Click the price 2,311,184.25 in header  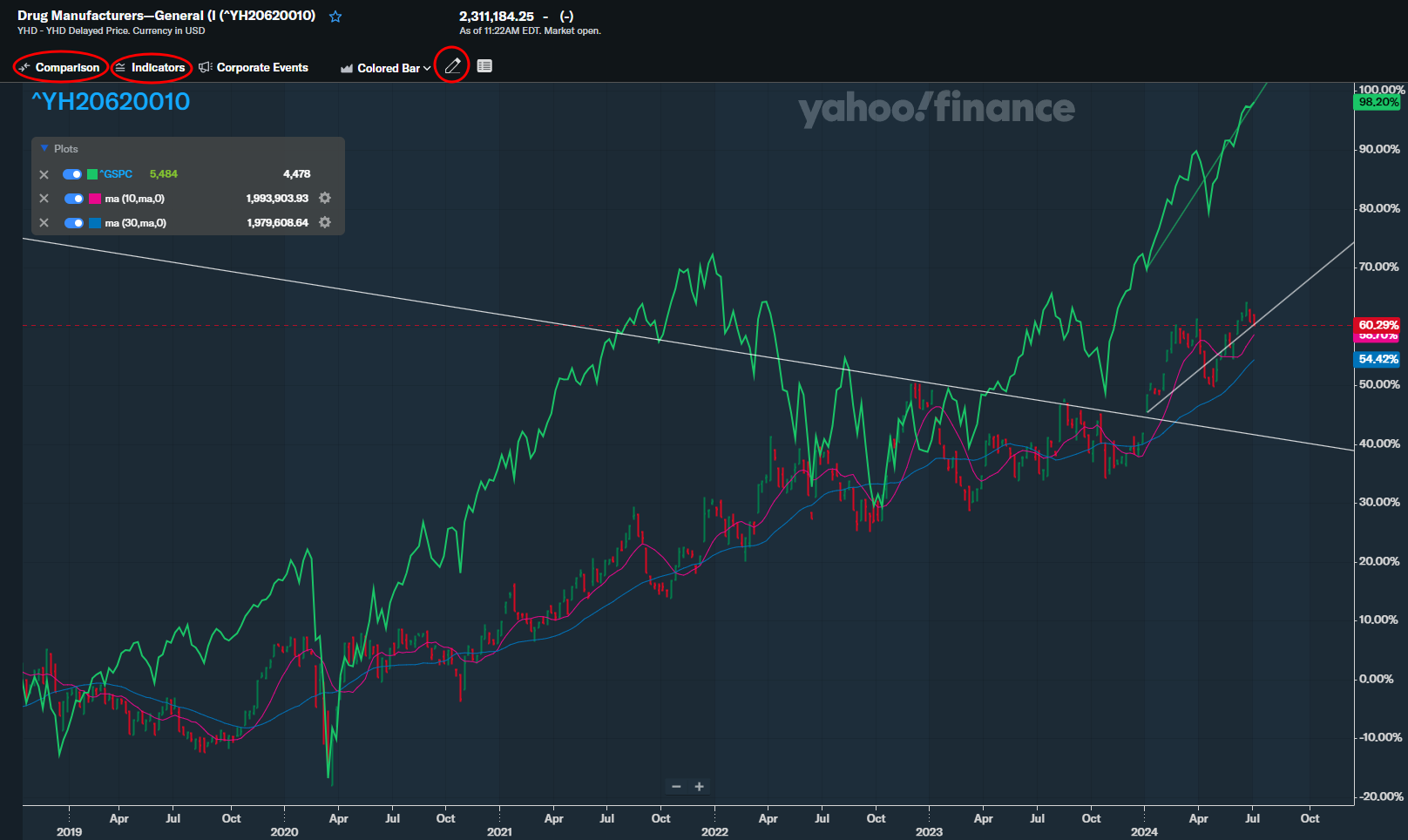[497, 16]
